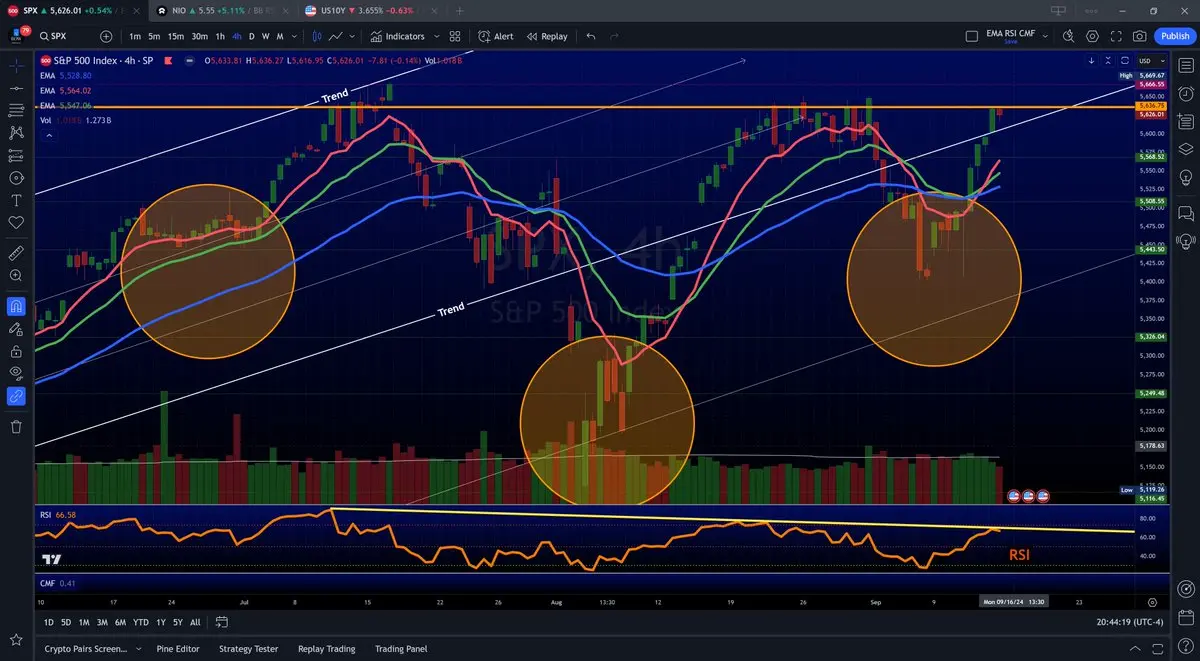Image resolution: width=1200 pixels, height=661 pixels.
Task: Click the Publish button
Action: [x=1174, y=36]
